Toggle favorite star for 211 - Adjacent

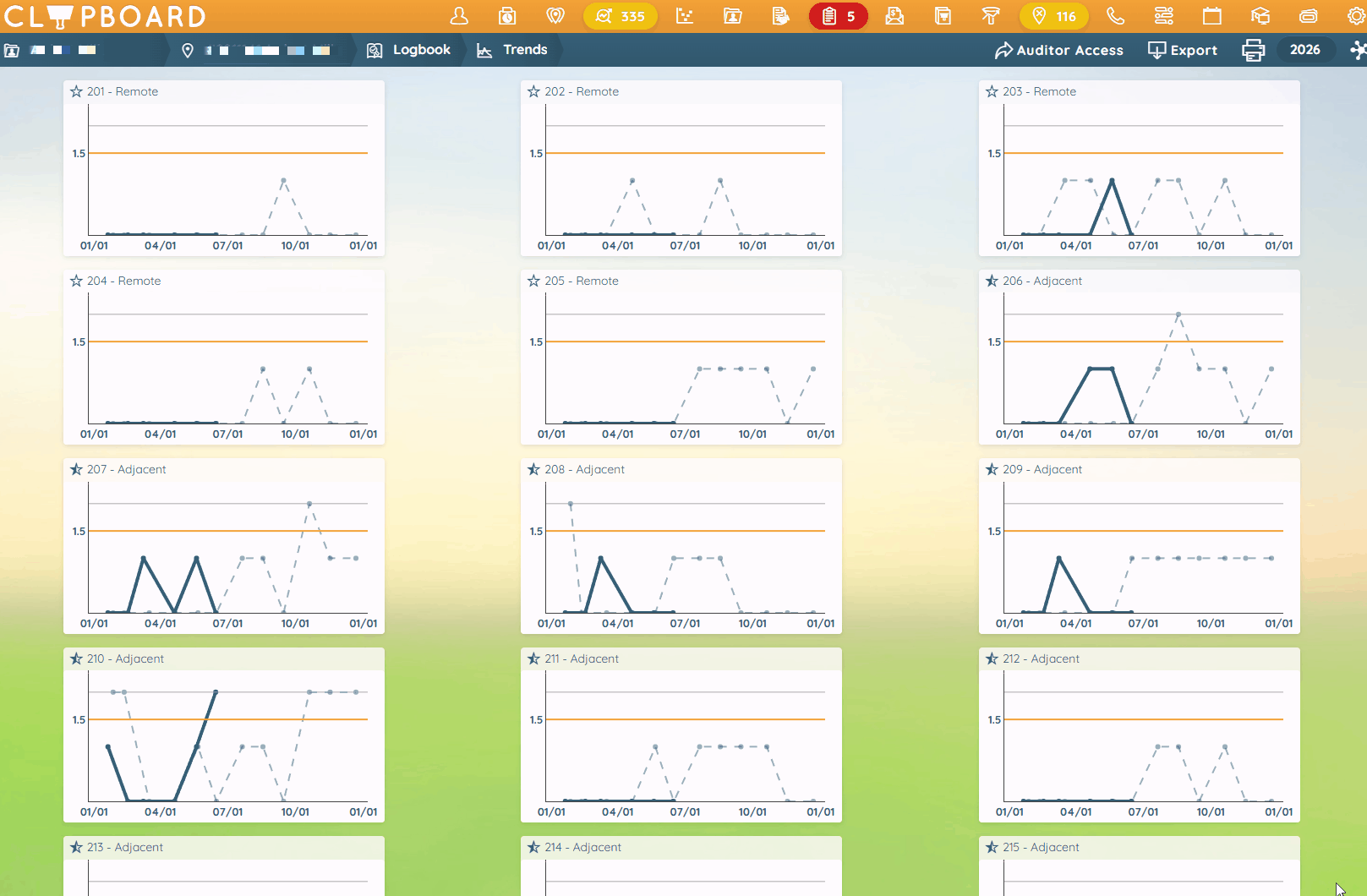[533, 658]
